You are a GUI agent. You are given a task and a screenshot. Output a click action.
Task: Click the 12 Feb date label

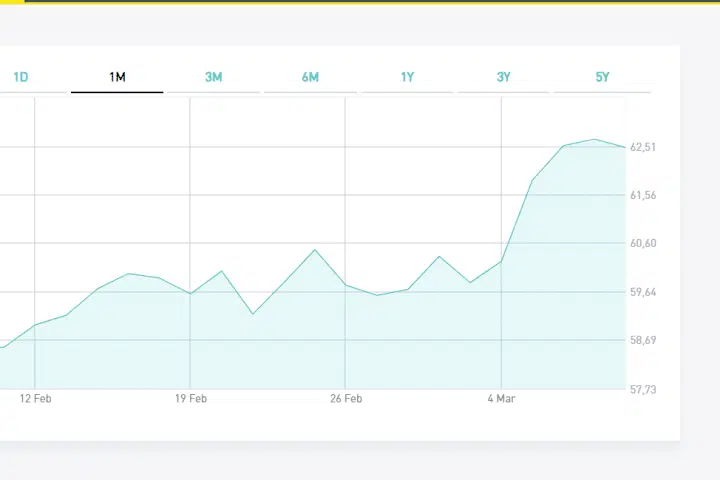(x=36, y=399)
